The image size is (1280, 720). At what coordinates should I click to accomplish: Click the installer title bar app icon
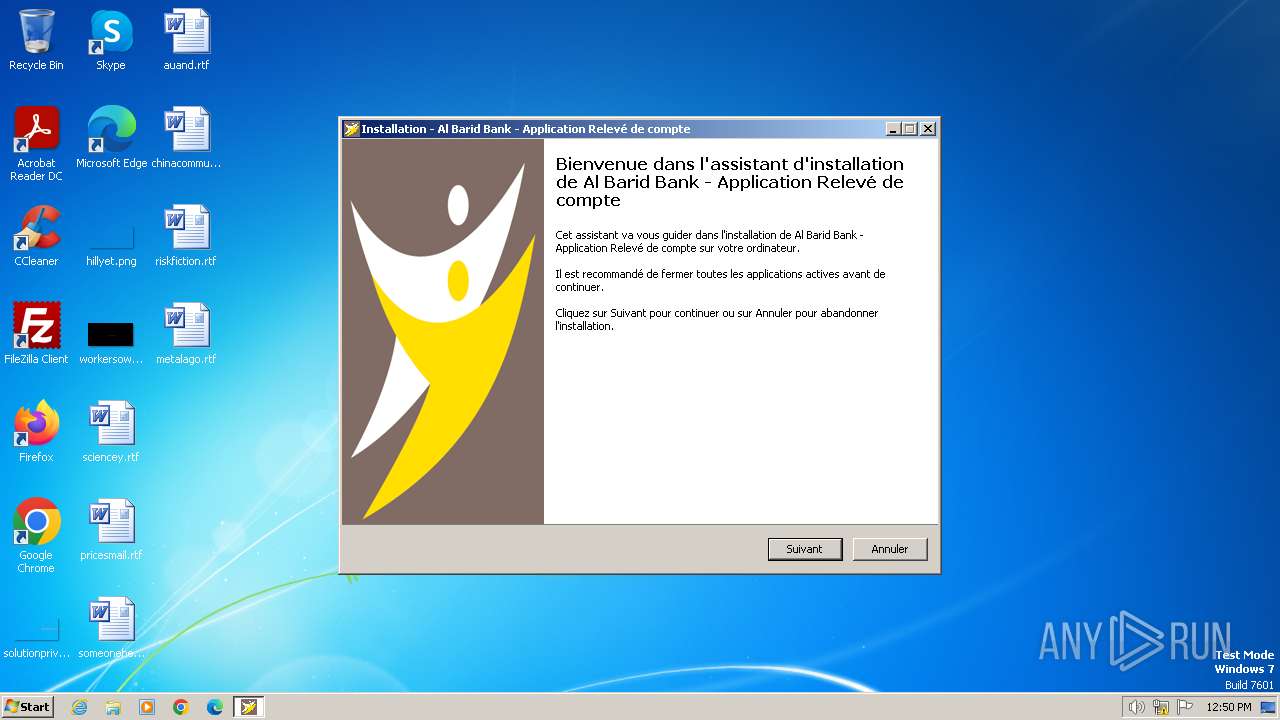pyautogui.click(x=351, y=129)
